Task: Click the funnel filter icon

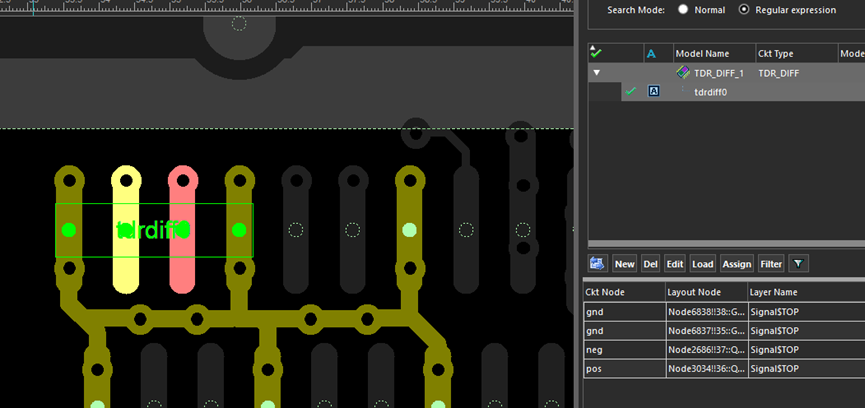Action: [798, 264]
